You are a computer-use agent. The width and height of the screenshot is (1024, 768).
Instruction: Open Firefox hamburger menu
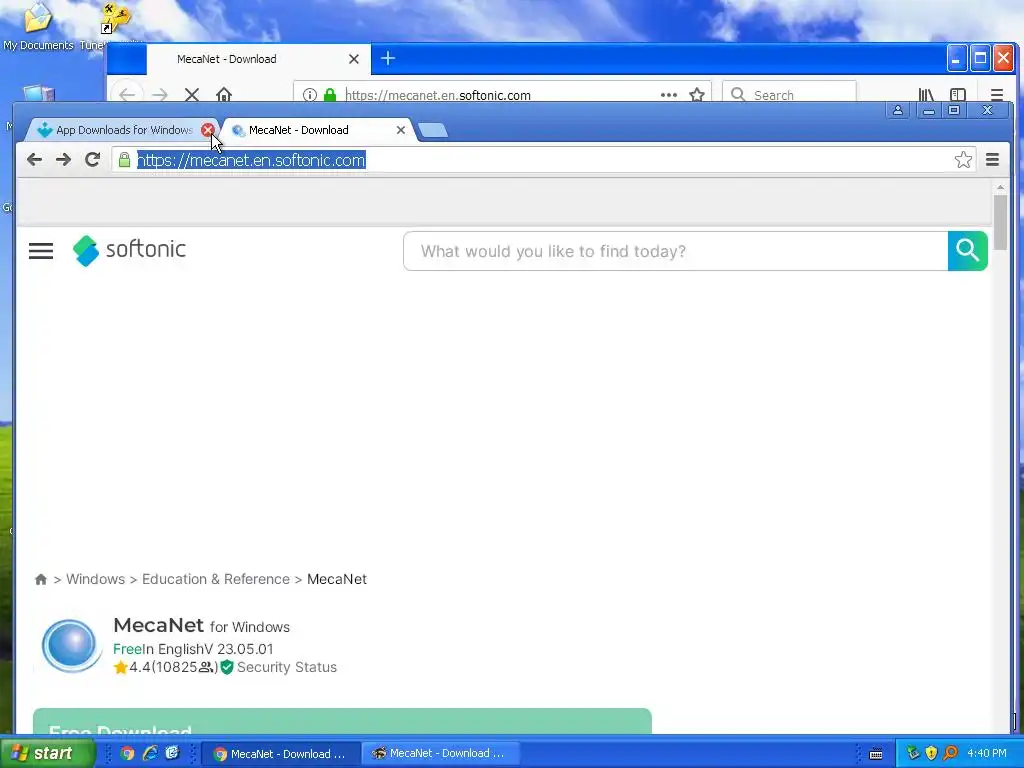tap(997, 95)
